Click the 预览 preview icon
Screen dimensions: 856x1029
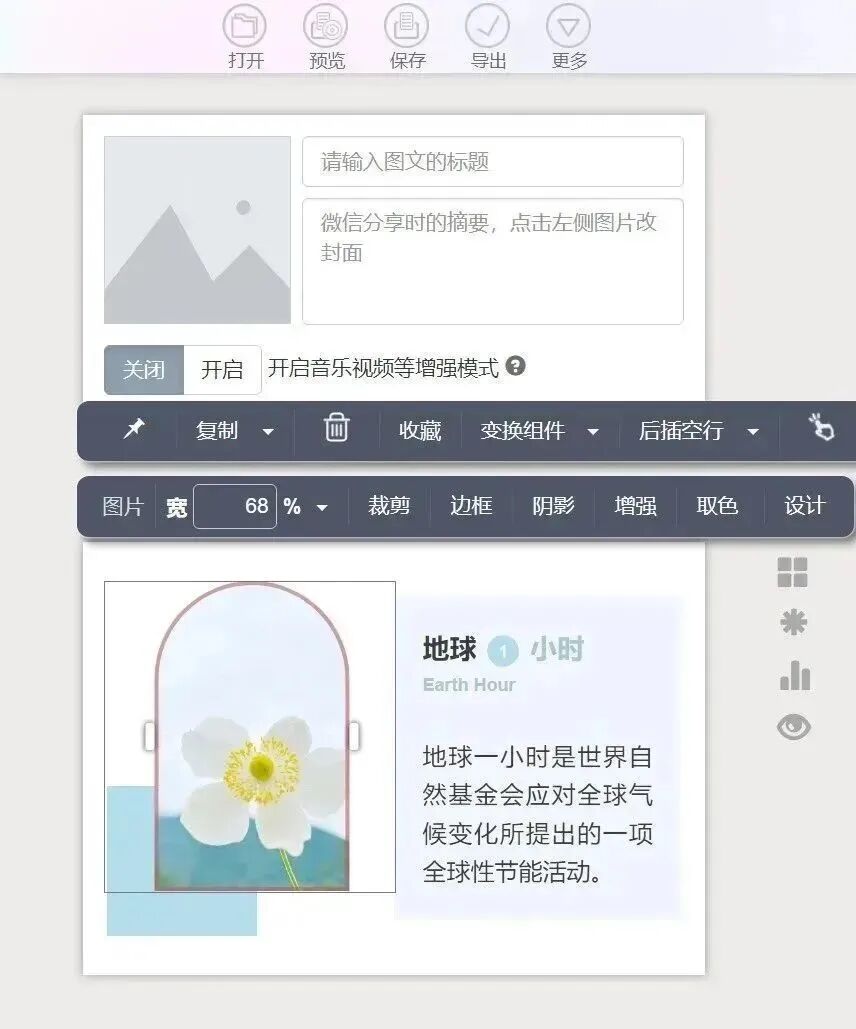tap(326, 26)
